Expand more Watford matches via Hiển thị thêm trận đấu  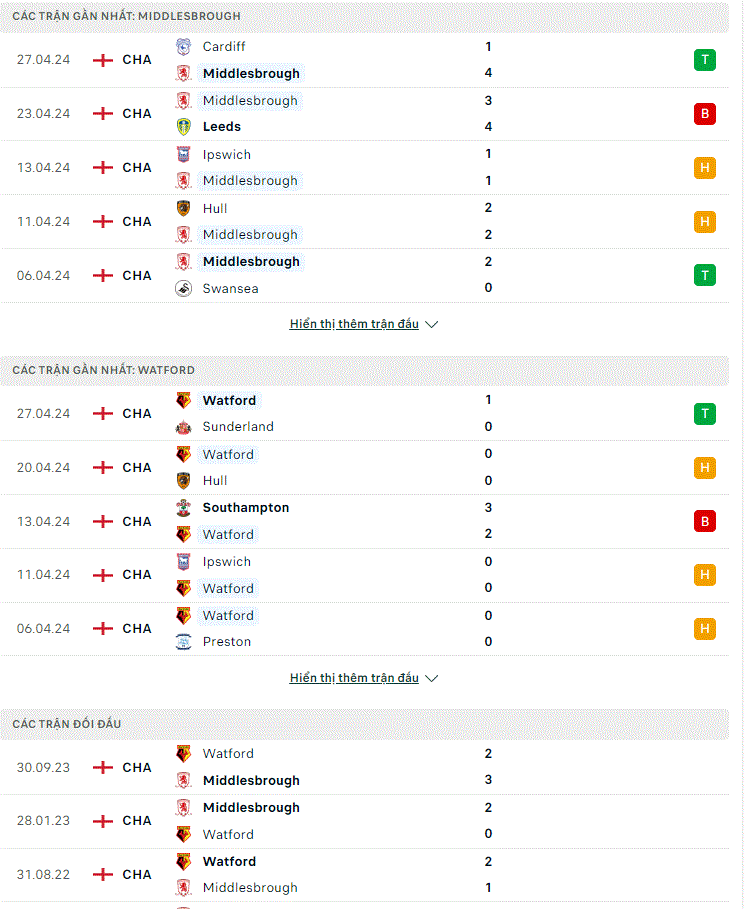pos(354,678)
